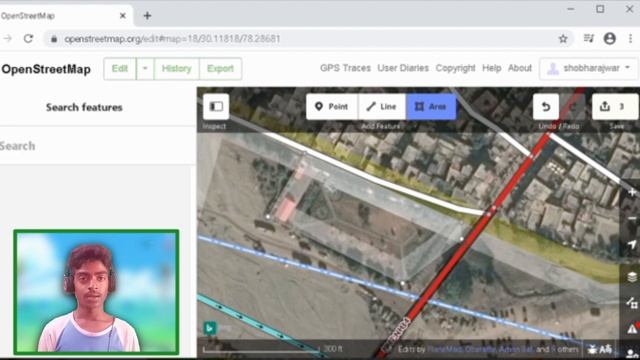Image resolution: width=640 pixels, height=360 pixels.
Task: Open the History tab
Action: (177, 69)
